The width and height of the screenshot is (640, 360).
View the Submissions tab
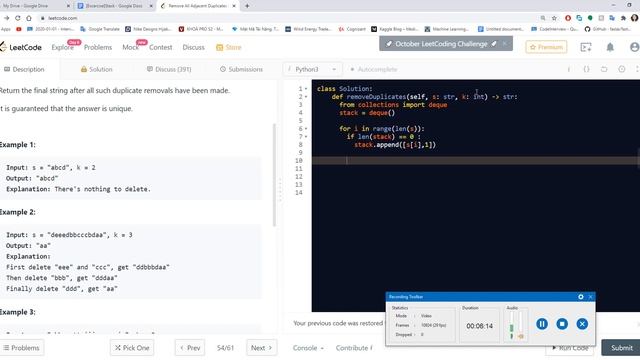[241, 69]
